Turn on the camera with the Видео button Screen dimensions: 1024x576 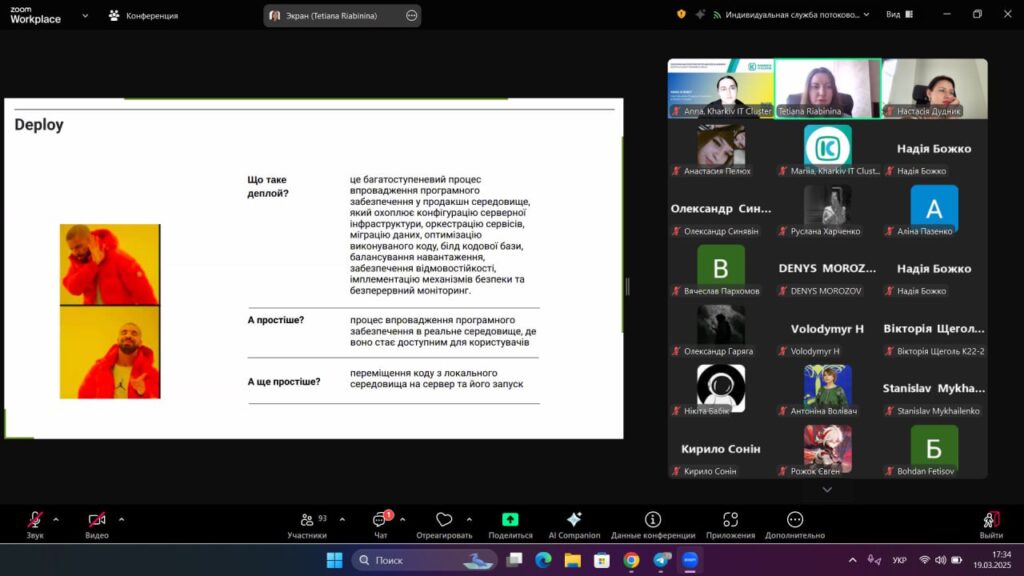[97, 525]
